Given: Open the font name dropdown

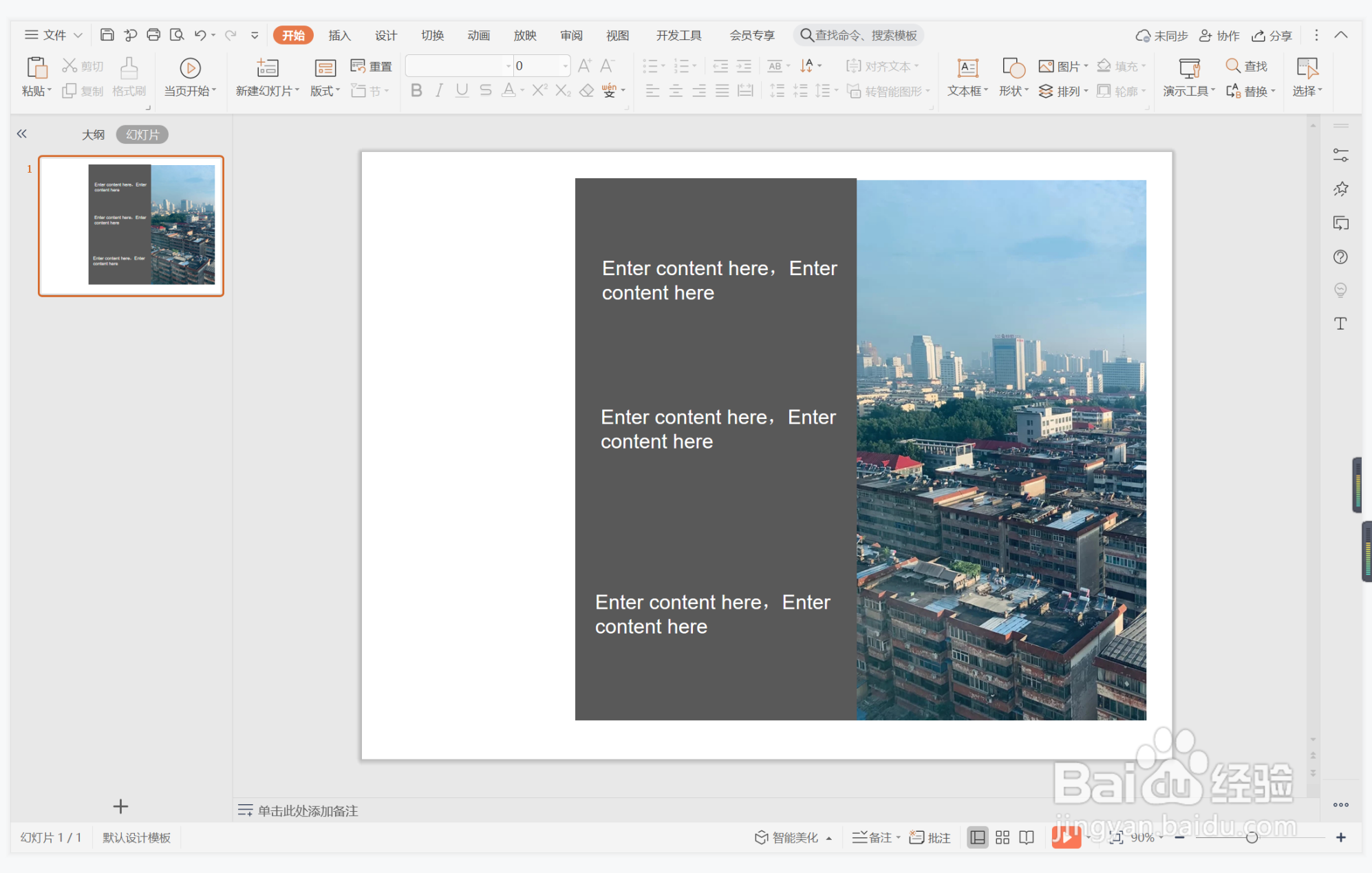Looking at the screenshot, I should click(x=508, y=66).
